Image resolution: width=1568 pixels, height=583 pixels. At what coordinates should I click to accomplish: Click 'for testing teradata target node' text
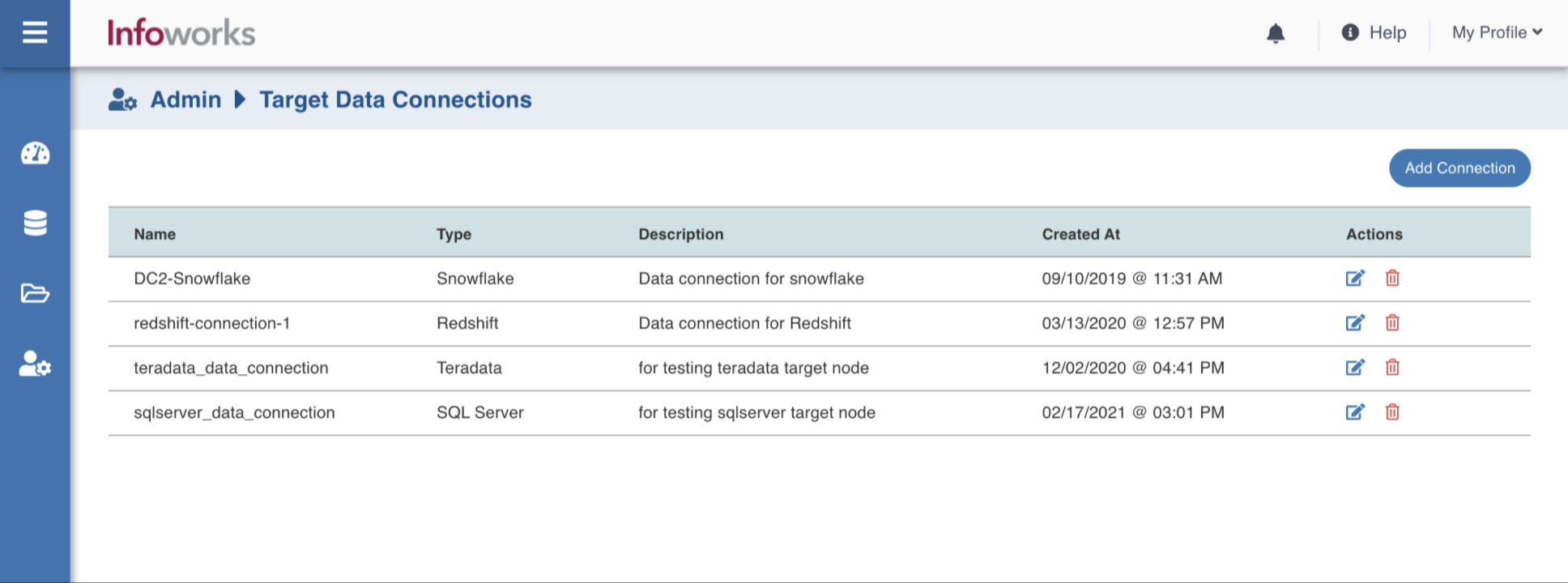click(x=753, y=368)
